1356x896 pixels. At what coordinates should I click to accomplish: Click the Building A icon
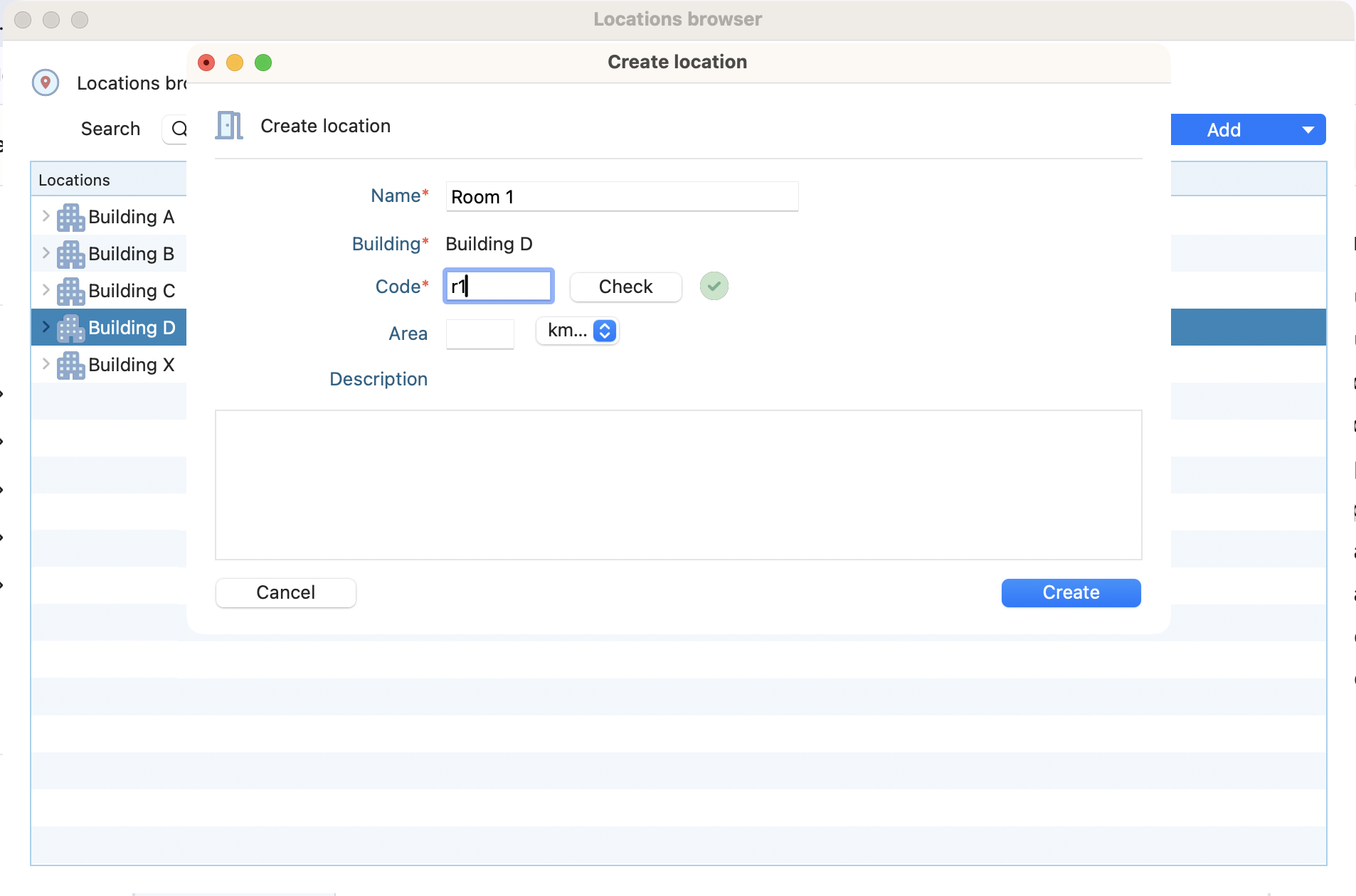pyautogui.click(x=70, y=218)
